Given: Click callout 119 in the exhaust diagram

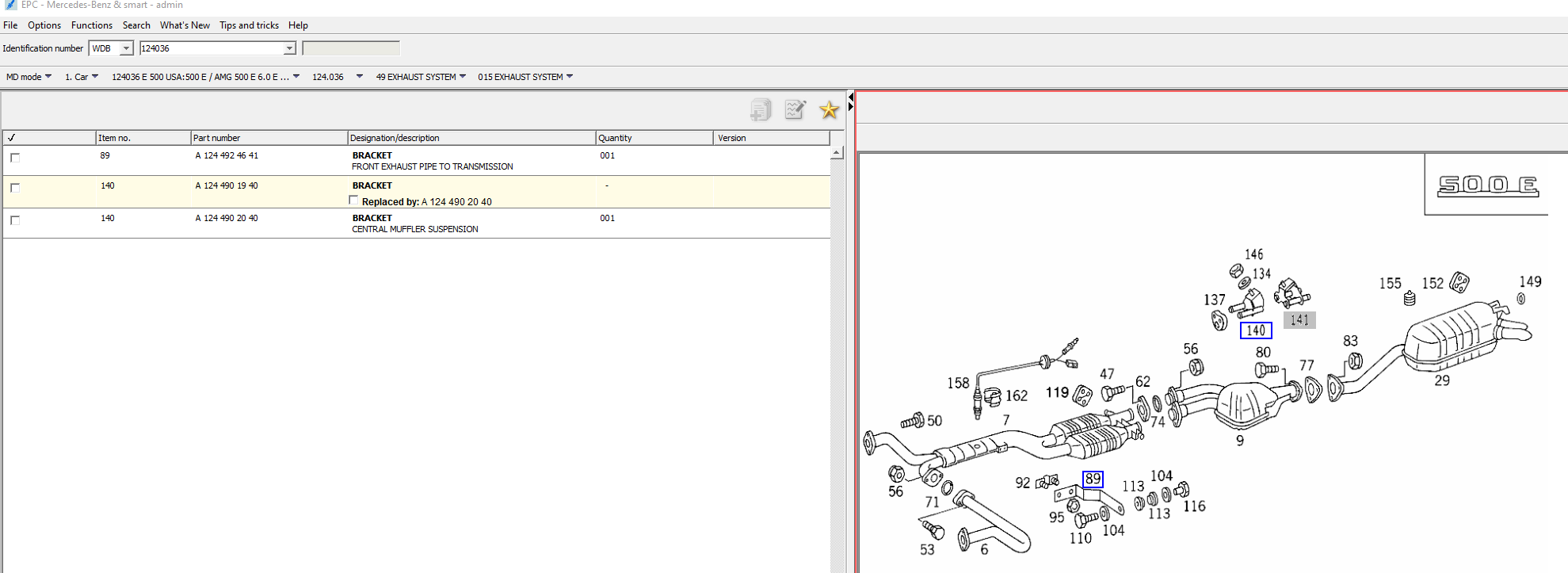Looking at the screenshot, I should [1057, 392].
